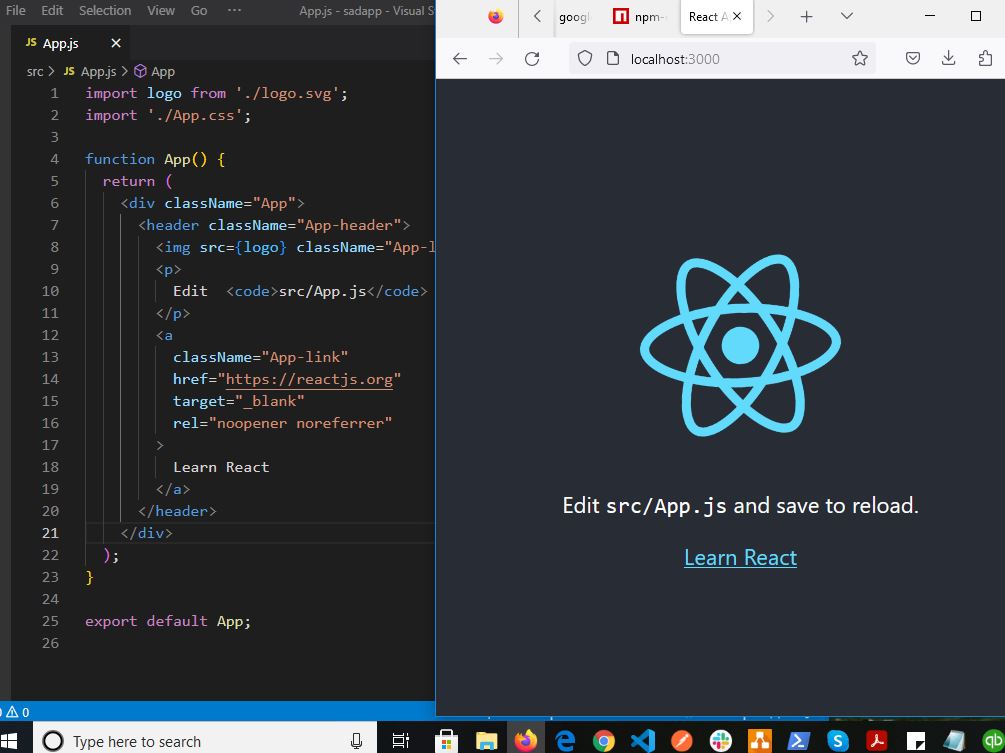1005x753 pixels.
Task: Click line number 21 in the gutter
Action: point(50,533)
